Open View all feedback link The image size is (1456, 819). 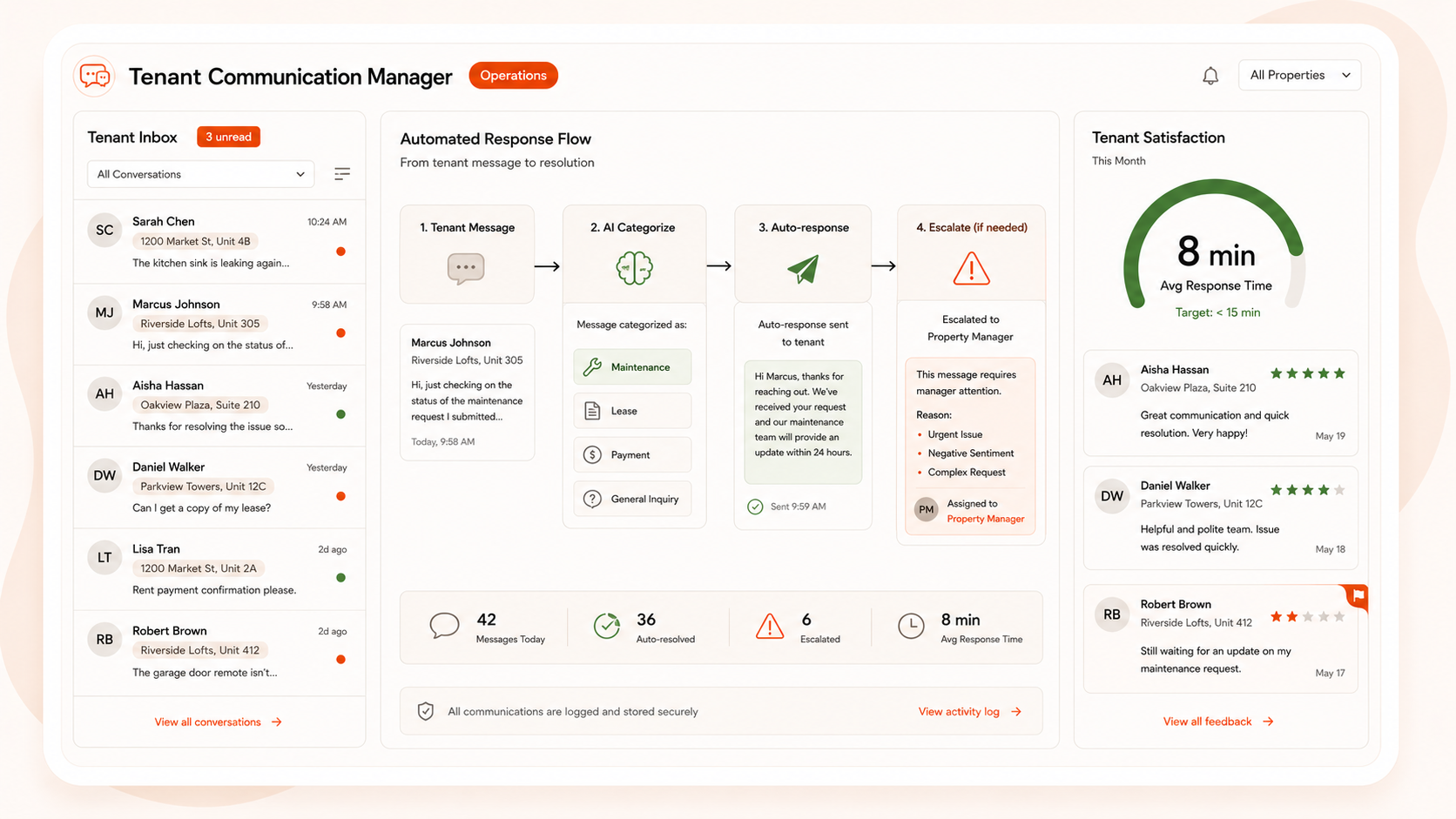(1218, 722)
